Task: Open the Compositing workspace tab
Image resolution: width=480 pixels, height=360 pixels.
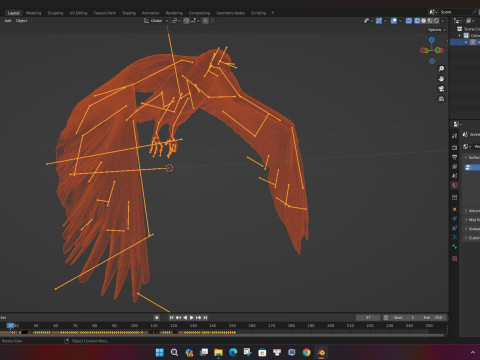Action: [x=199, y=13]
